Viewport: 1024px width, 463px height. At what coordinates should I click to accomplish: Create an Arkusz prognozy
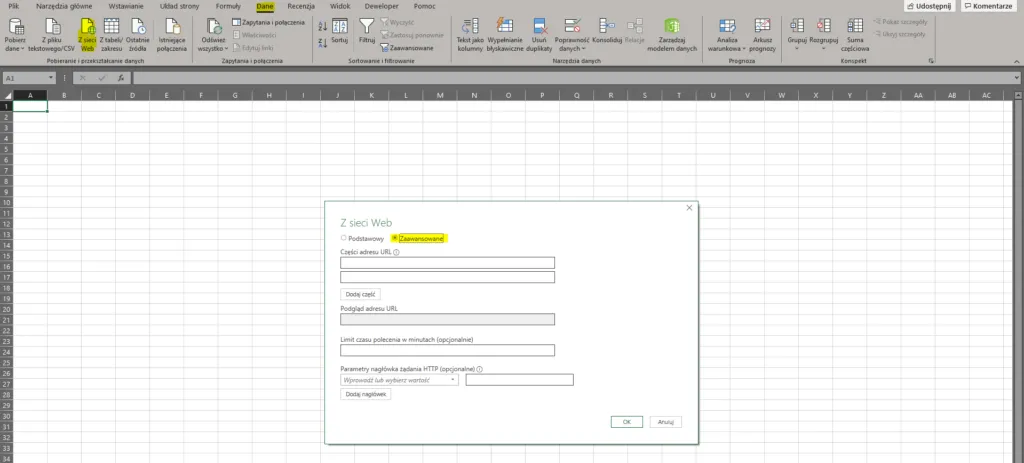point(763,35)
